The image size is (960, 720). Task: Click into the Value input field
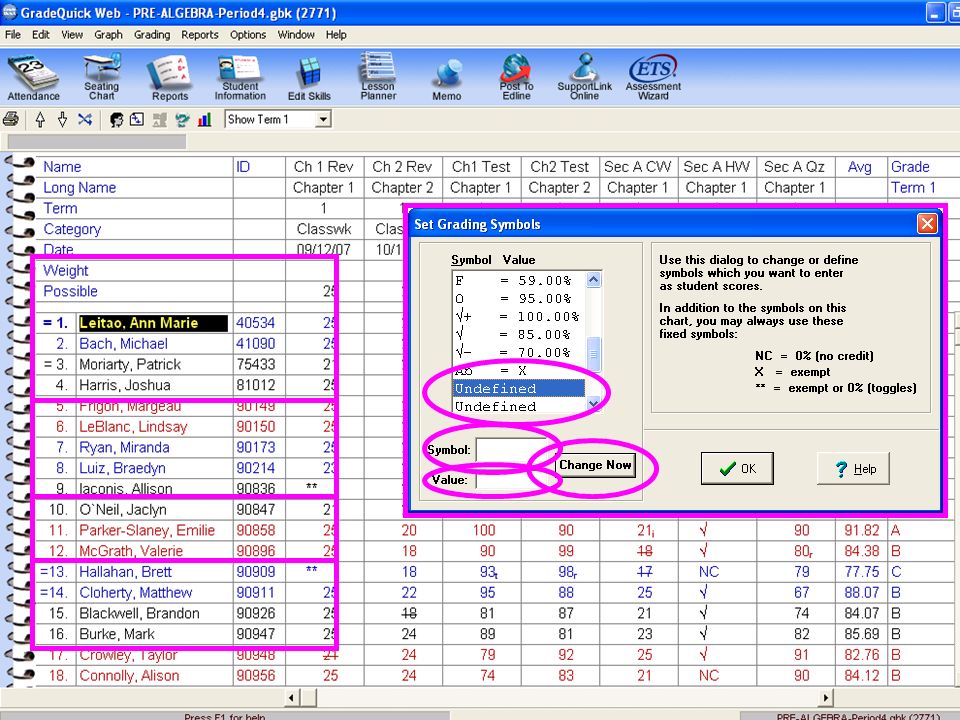click(x=514, y=481)
